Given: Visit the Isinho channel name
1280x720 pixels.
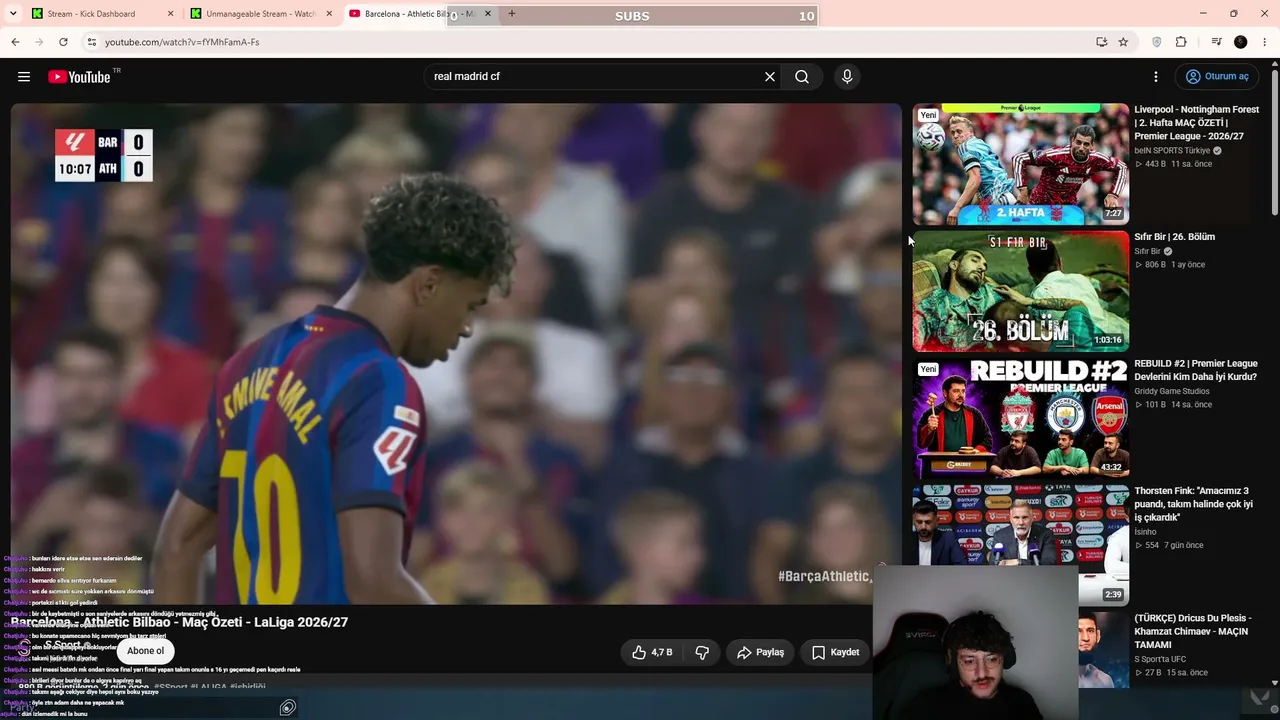Looking at the screenshot, I should click(x=1146, y=532).
